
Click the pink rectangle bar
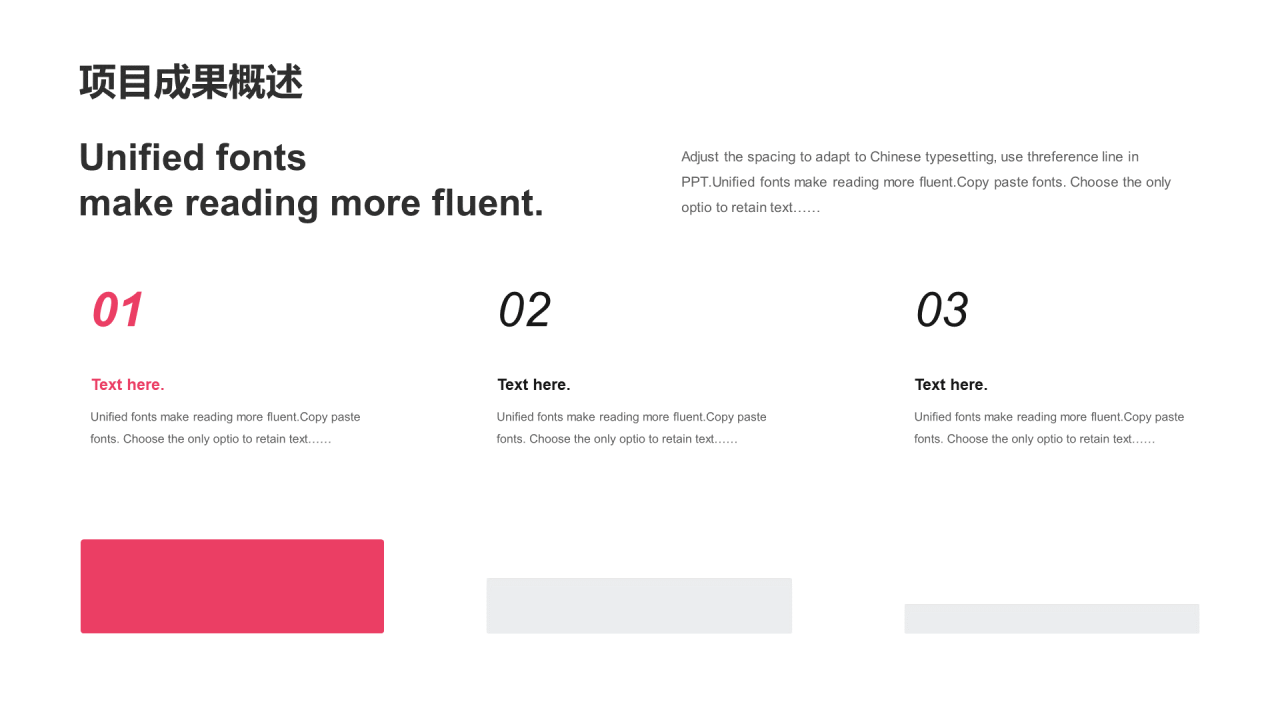[x=232, y=586]
